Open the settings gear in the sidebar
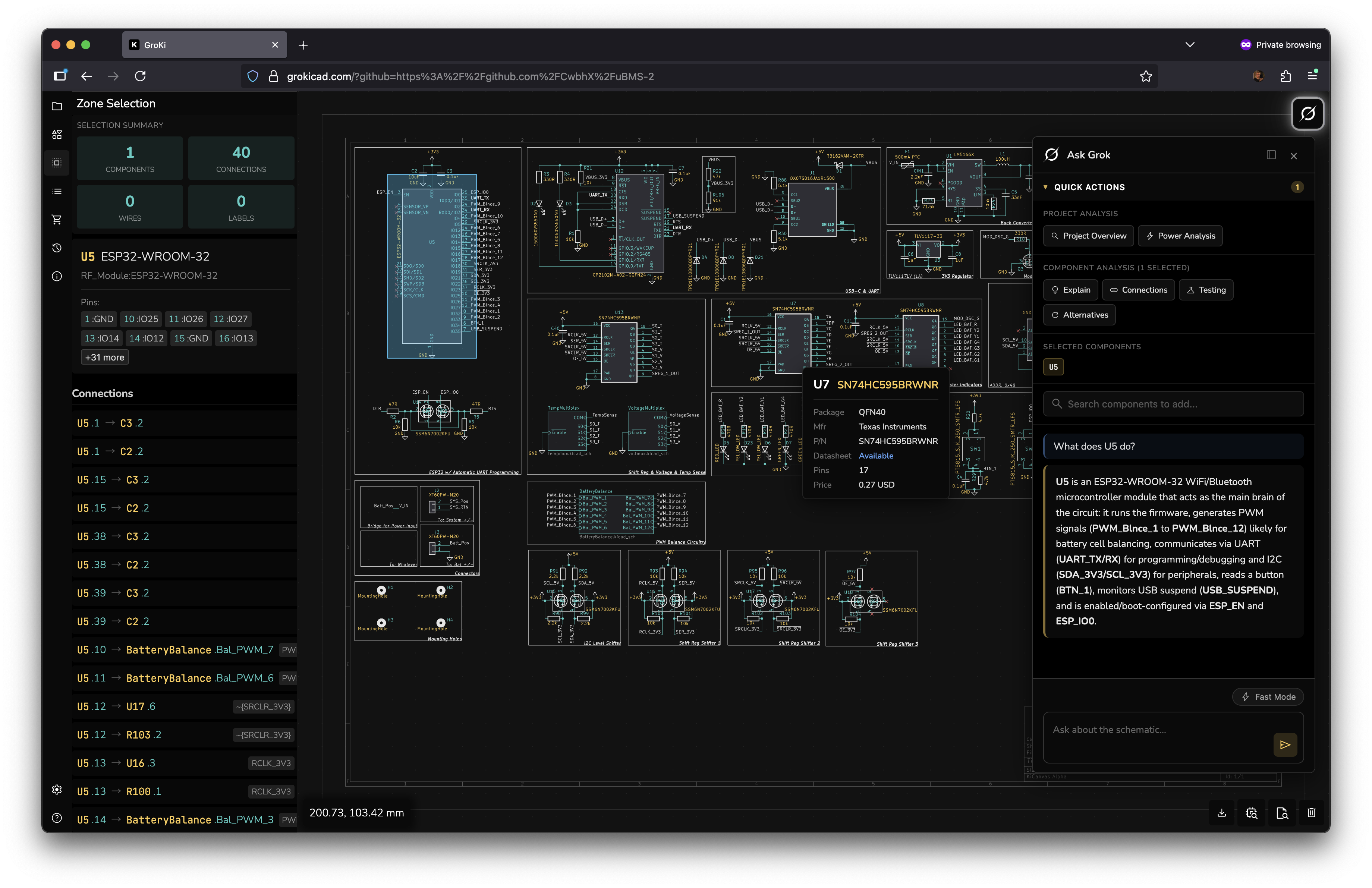Viewport: 1372px width, 888px height. pos(57,790)
